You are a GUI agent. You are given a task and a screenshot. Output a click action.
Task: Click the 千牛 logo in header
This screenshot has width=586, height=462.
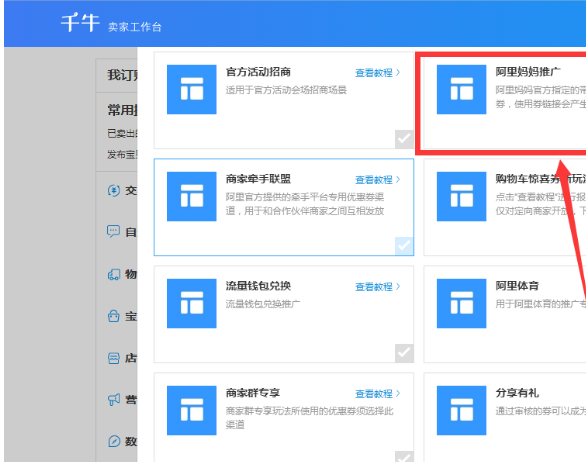click(80, 22)
